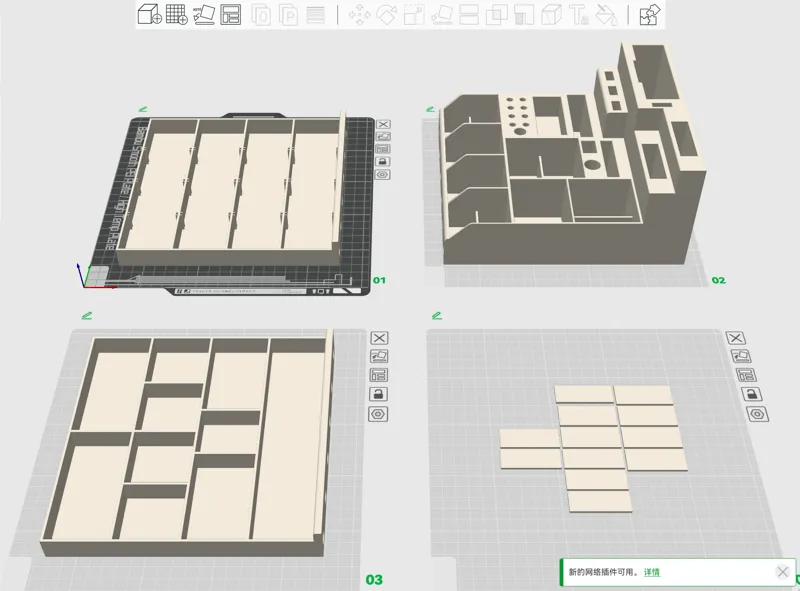Click the Add object cube icon
The image size is (800, 591).
(149, 14)
